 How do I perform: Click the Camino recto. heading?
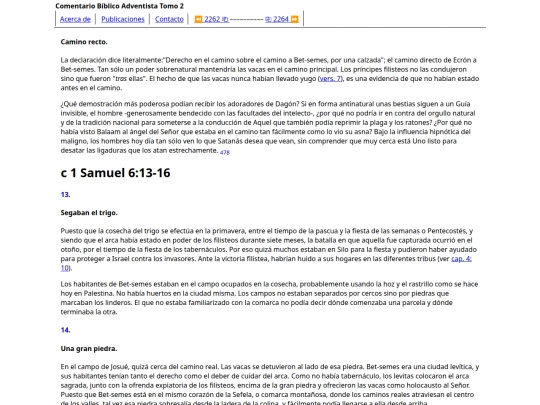(84, 42)
